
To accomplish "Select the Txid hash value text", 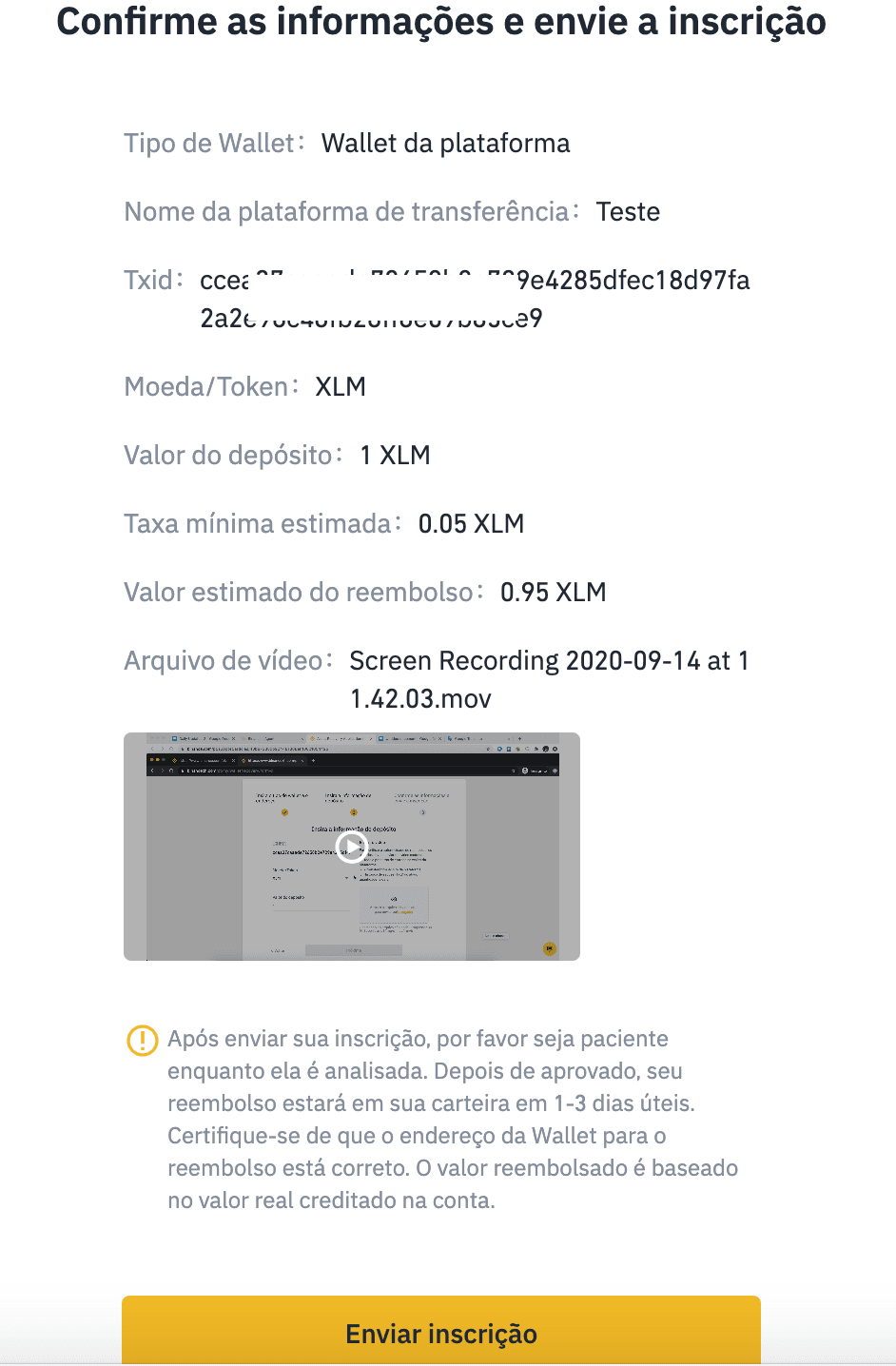I will pos(475,299).
